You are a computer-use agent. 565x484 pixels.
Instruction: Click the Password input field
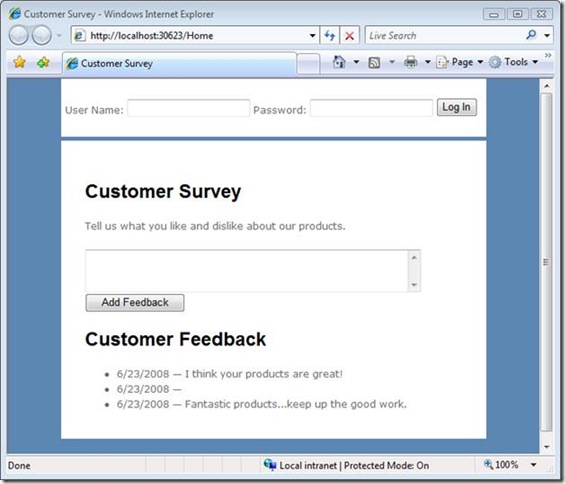pyautogui.click(x=371, y=108)
